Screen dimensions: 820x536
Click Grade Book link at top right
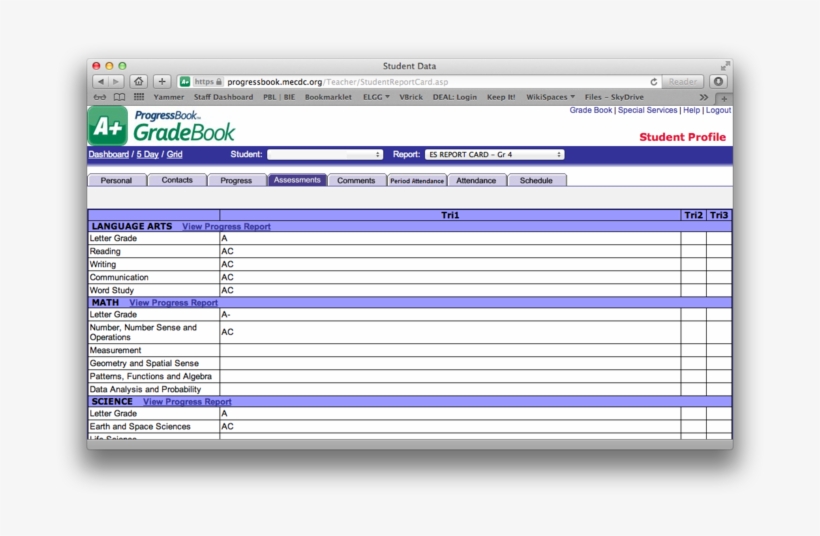point(590,110)
